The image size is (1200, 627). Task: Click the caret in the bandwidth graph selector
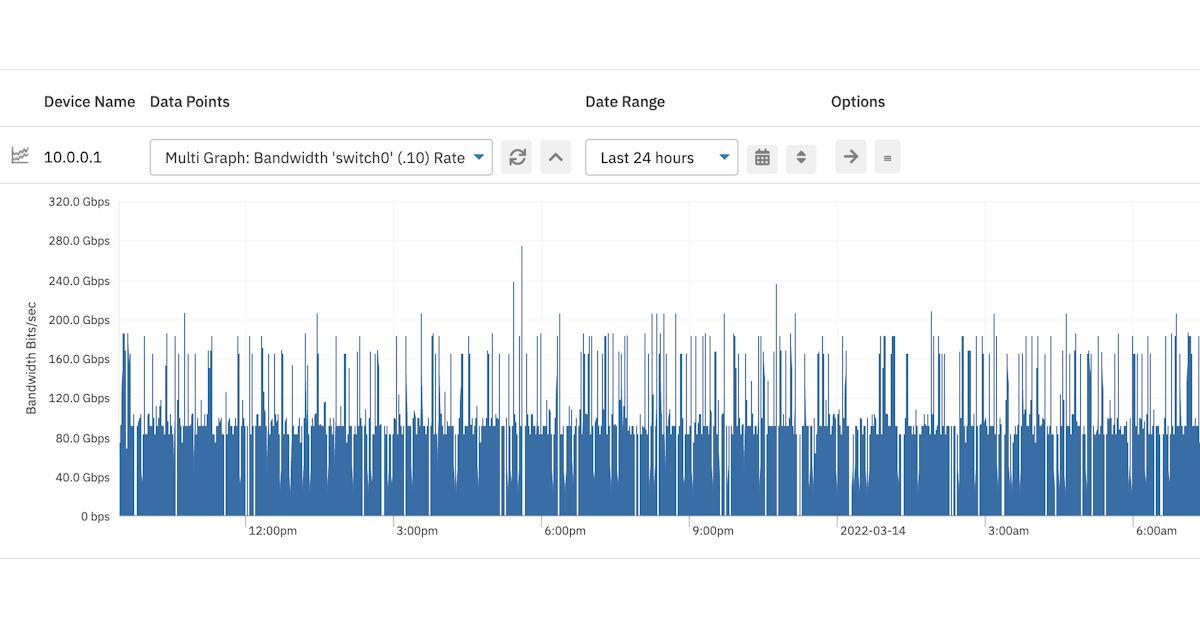coord(479,157)
